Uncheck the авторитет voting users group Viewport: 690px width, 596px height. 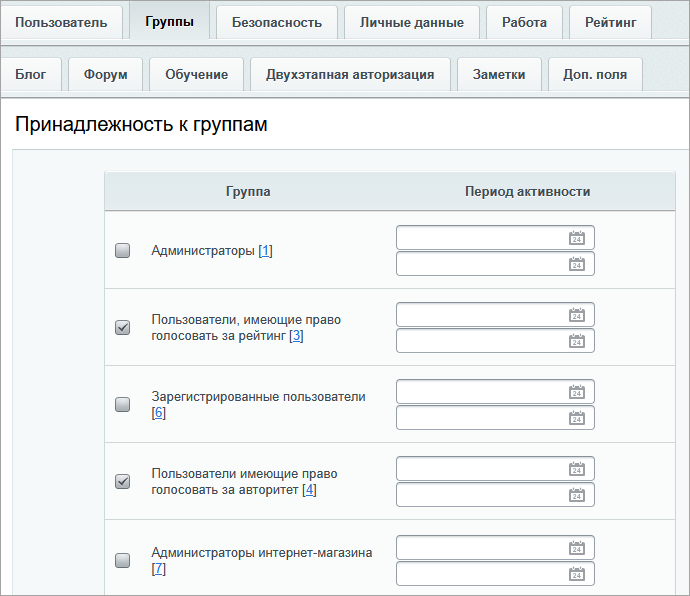pos(123,481)
